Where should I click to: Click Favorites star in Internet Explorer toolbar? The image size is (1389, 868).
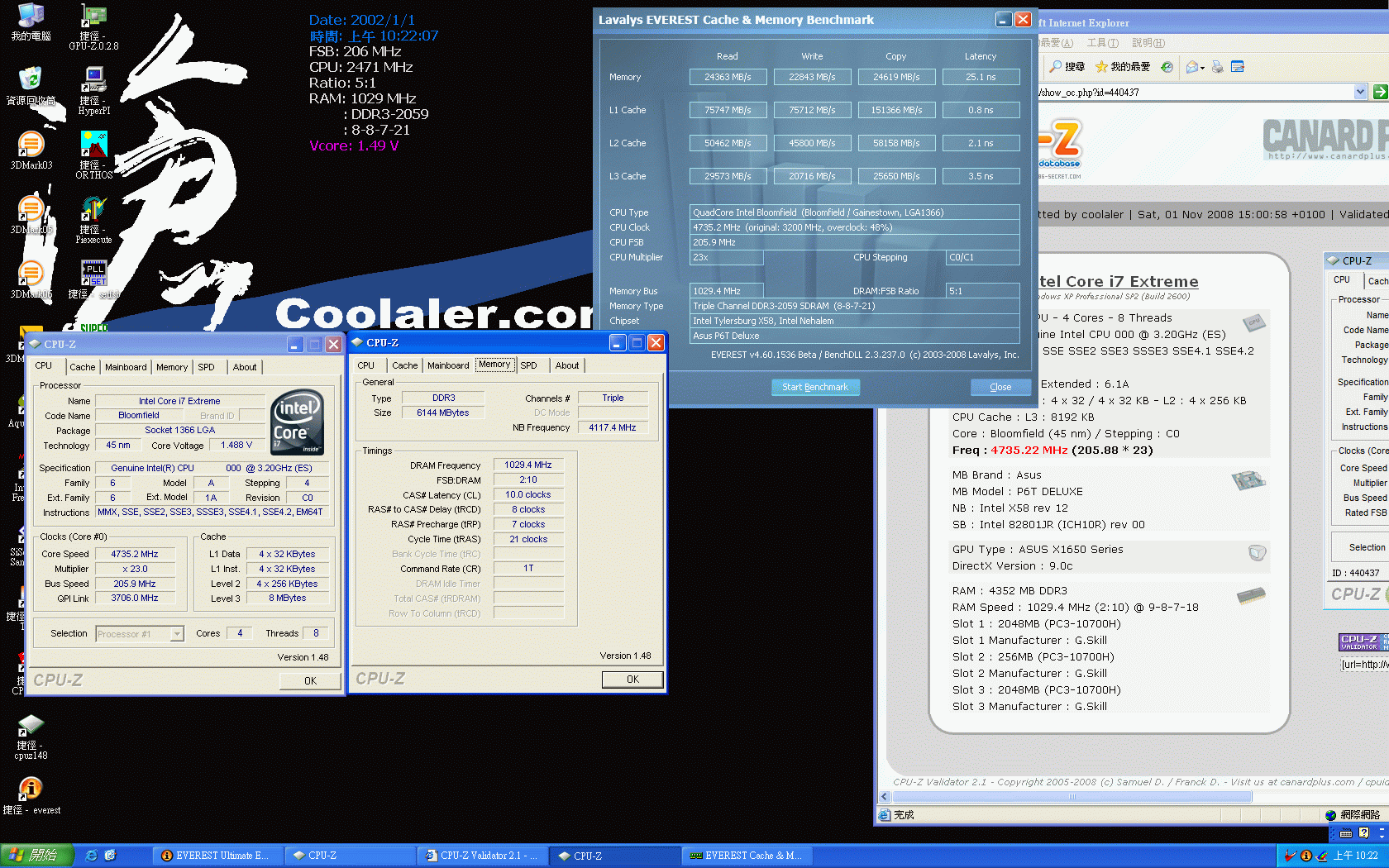(1122, 67)
